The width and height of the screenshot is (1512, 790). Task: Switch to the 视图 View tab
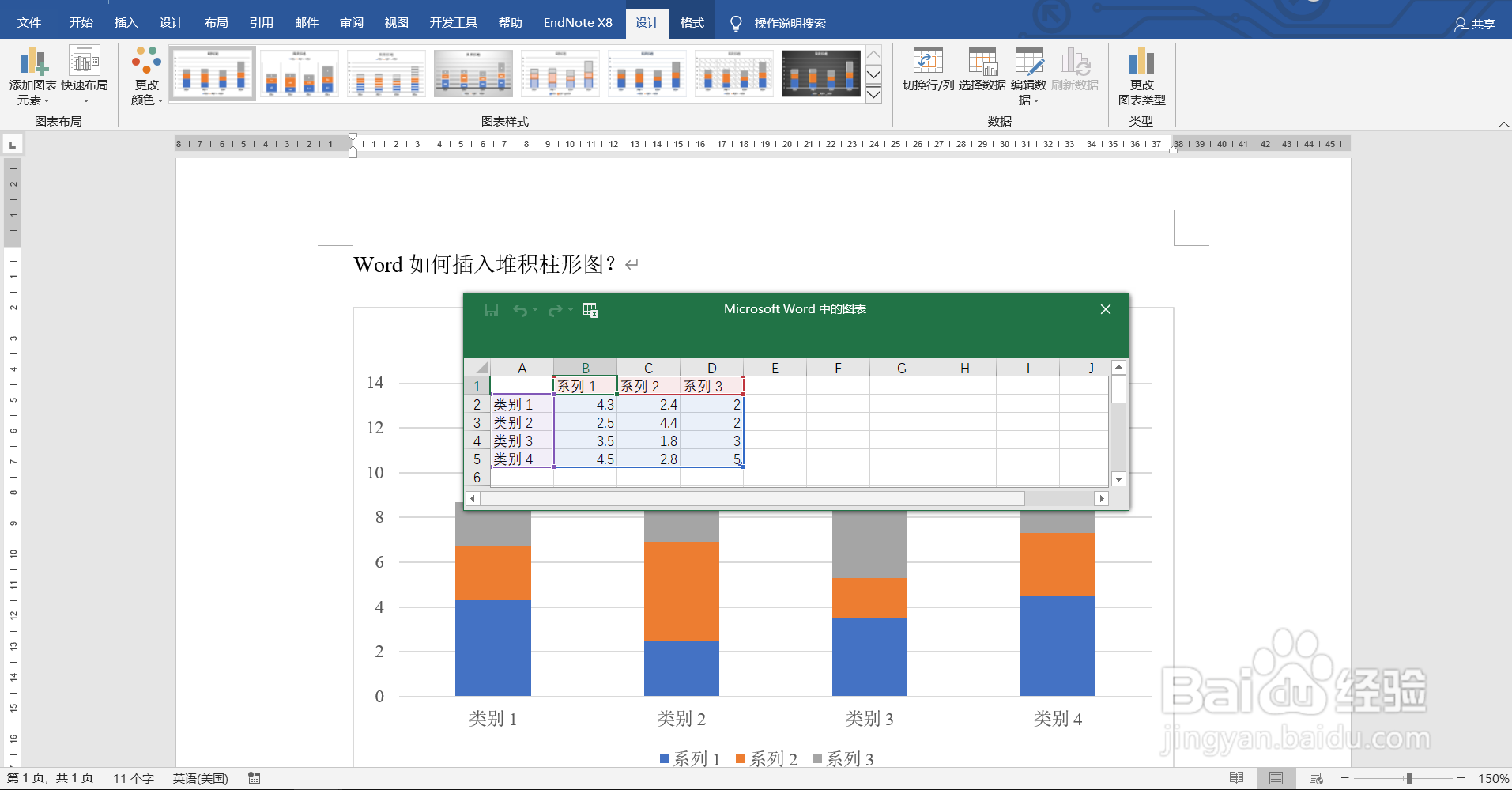point(396,23)
